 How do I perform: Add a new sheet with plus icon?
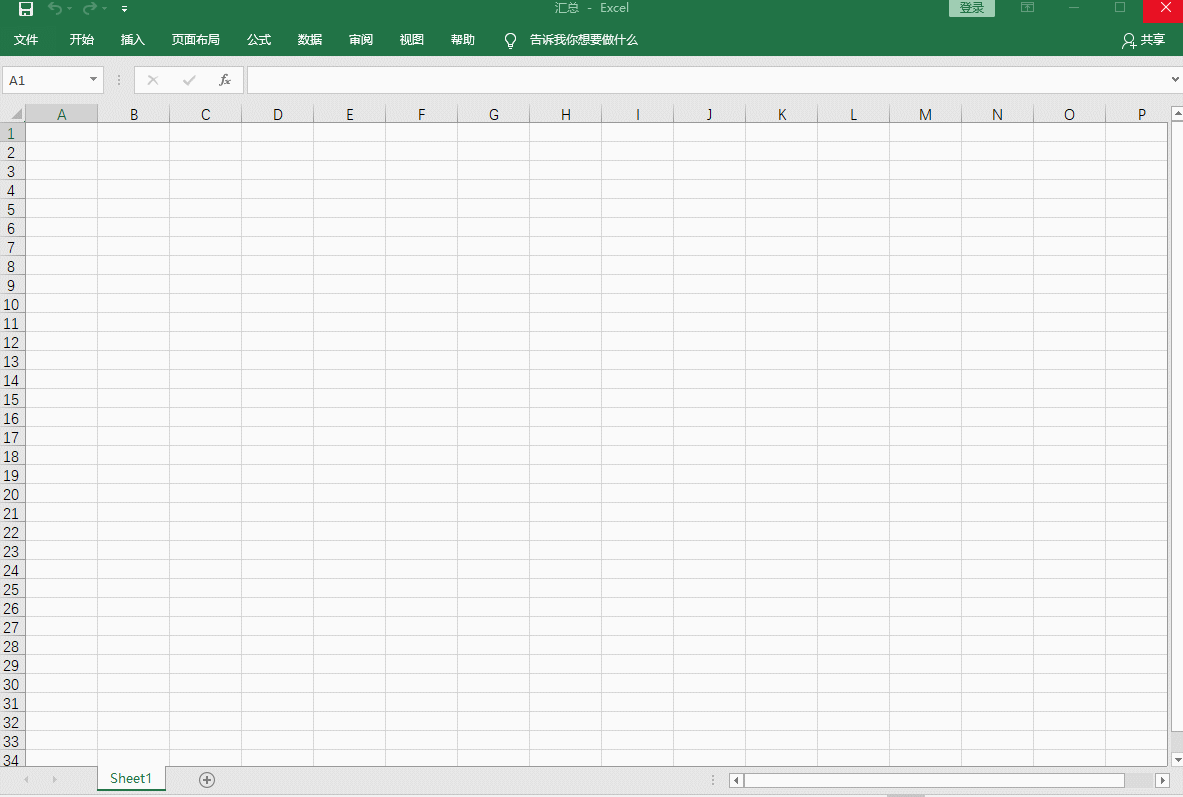pyautogui.click(x=207, y=779)
